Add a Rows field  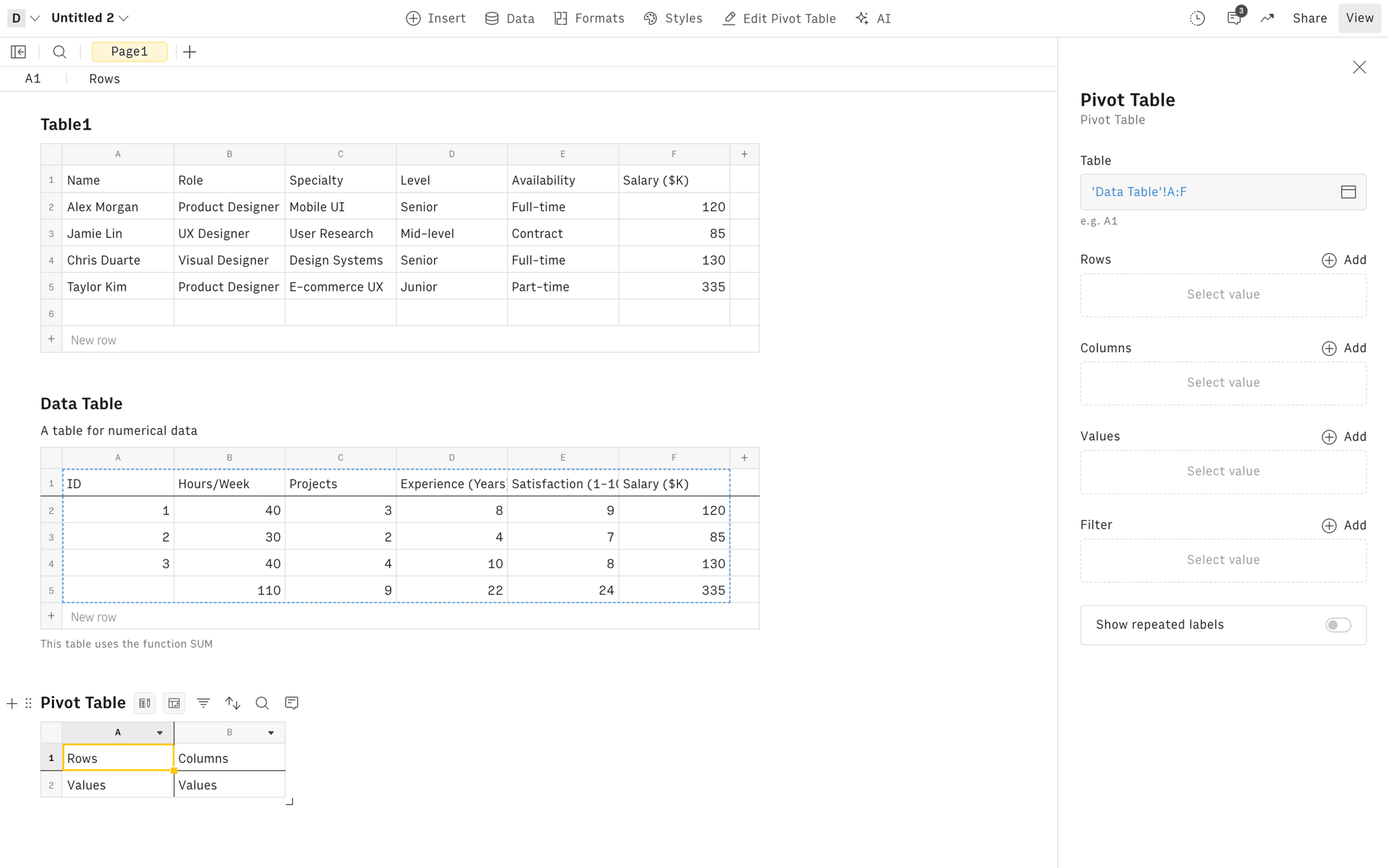click(x=1344, y=260)
